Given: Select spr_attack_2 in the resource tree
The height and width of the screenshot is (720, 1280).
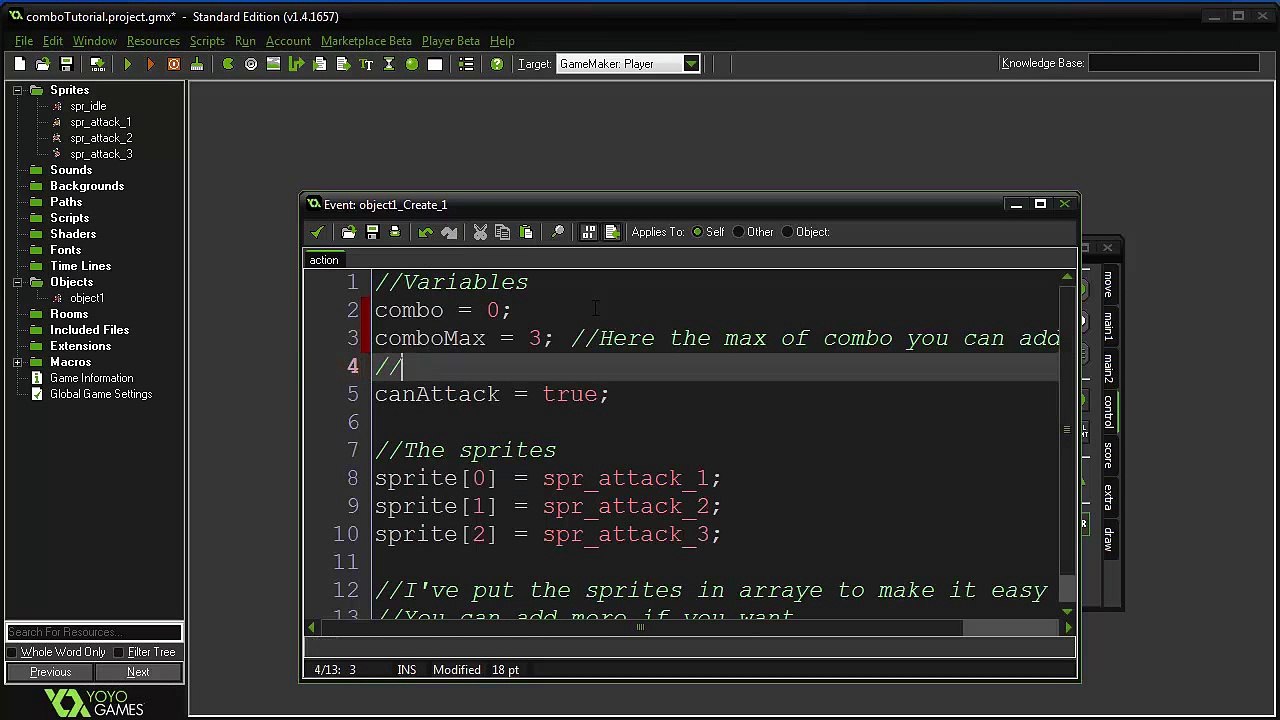Looking at the screenshot, I should coord(101,138).
